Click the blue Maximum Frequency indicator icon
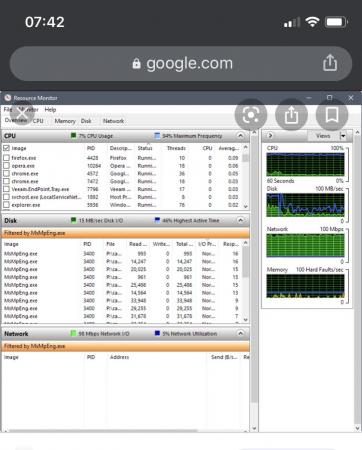The width and height of the screenshot is (362, 450). coord(157,135)
